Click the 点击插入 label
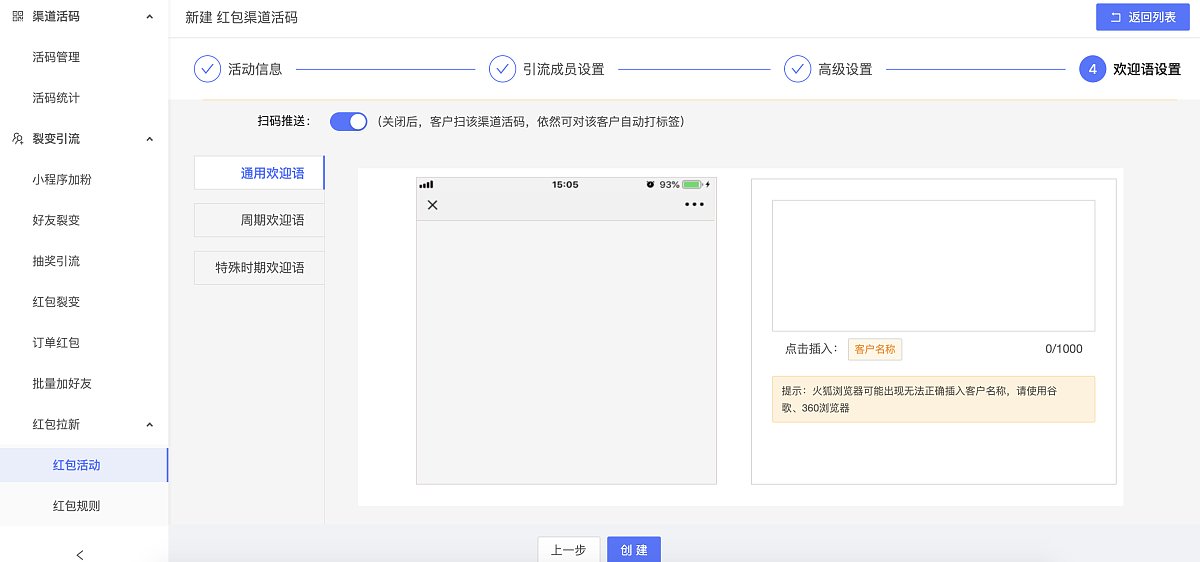The image size is (1200, 562). (x=811, y=349)
